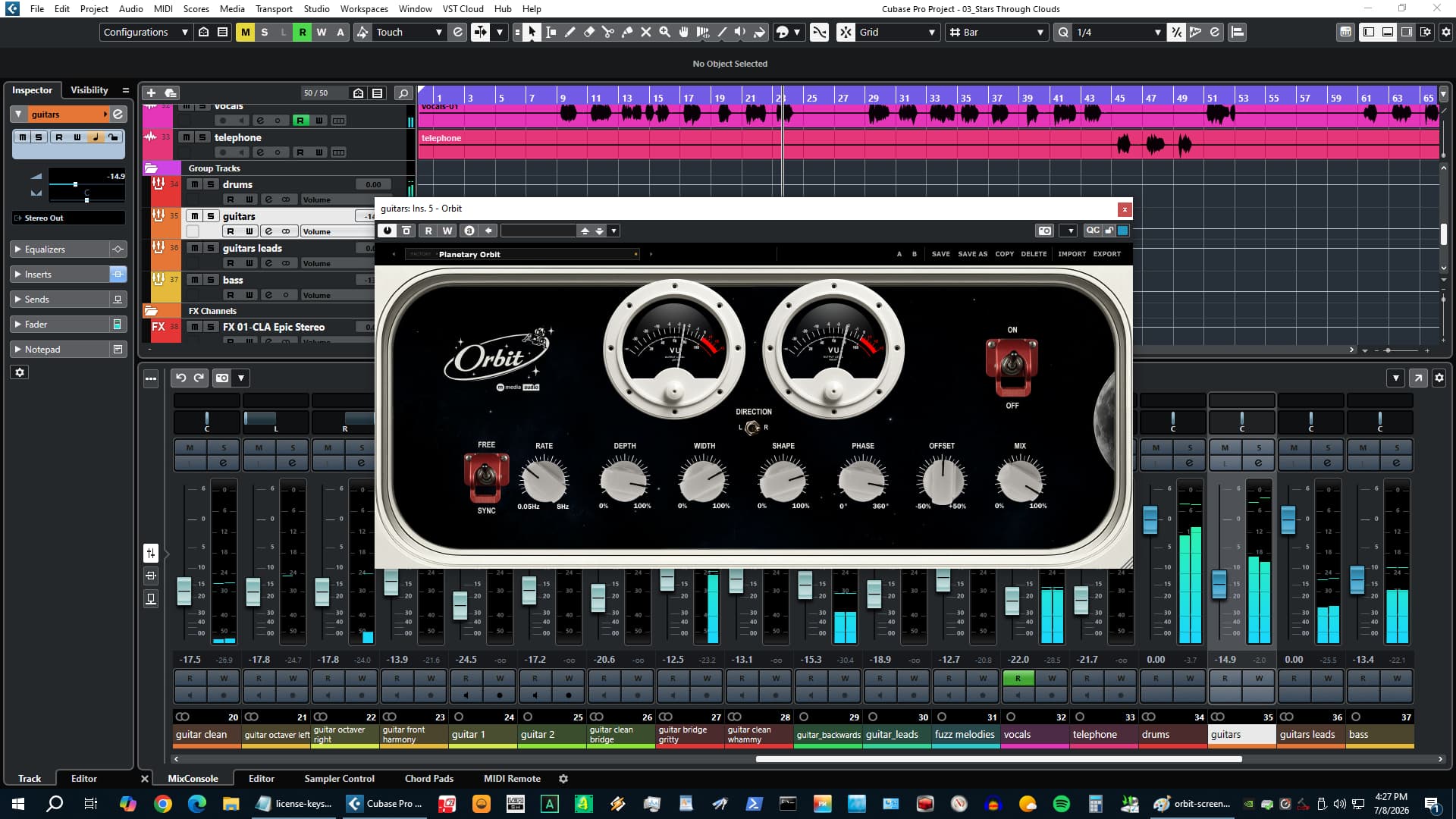Toggle Read on vocals mixer channel
1456x819 pixels.
[1018, 678]
